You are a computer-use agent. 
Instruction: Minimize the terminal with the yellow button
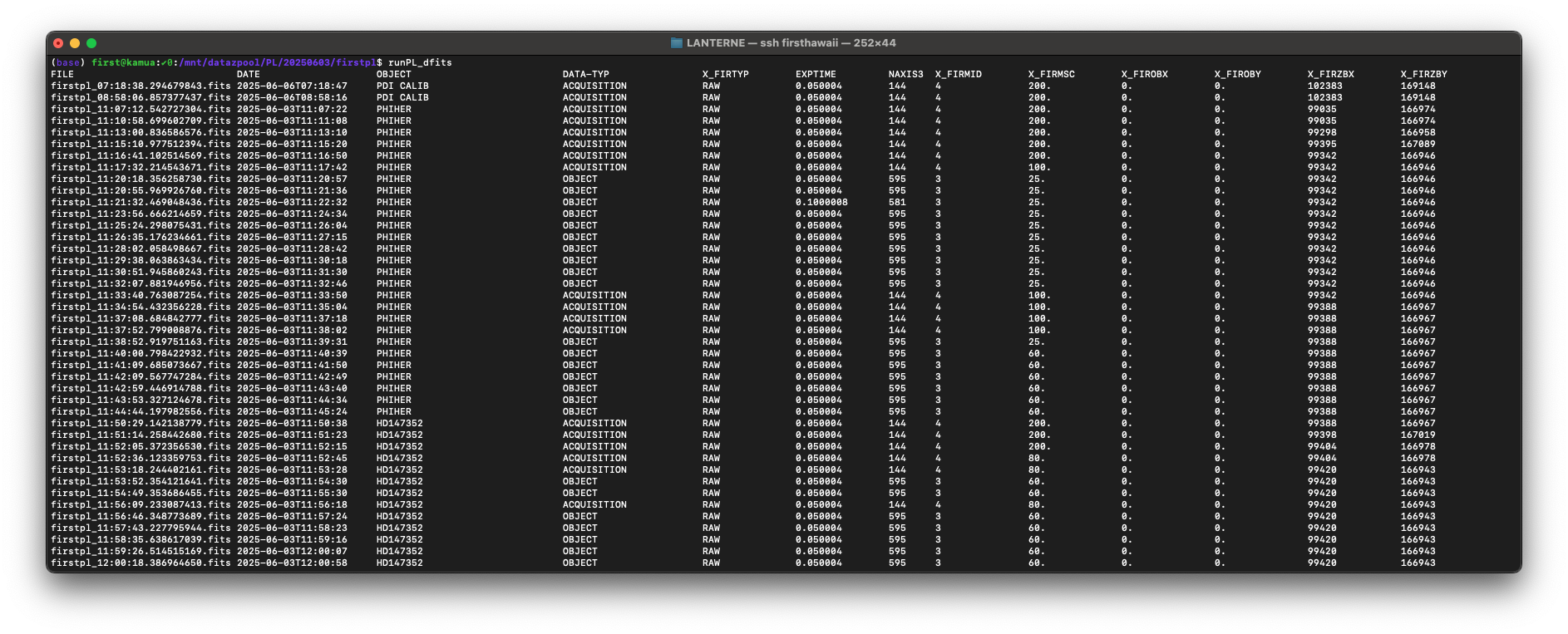tap(75, 43)
